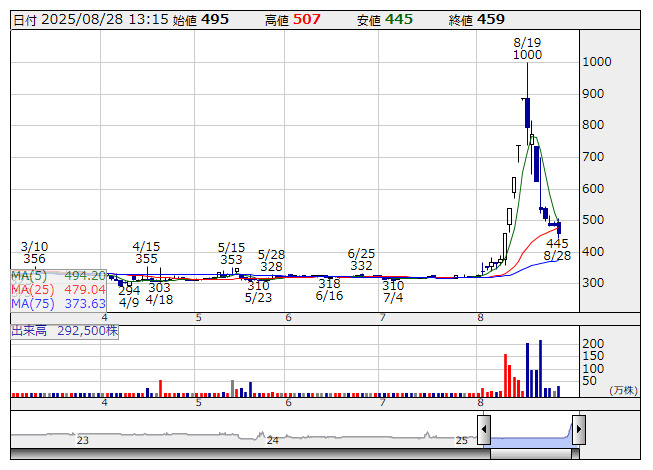Click the left range handle of the navigator
The image size is (653, 470).
point(484,430)
